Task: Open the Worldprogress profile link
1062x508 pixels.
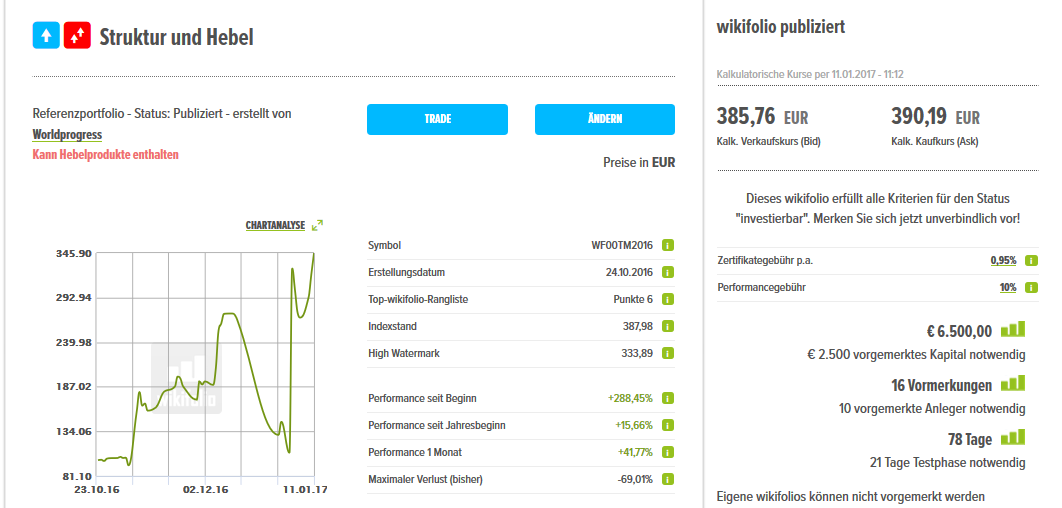Action: 67,135
